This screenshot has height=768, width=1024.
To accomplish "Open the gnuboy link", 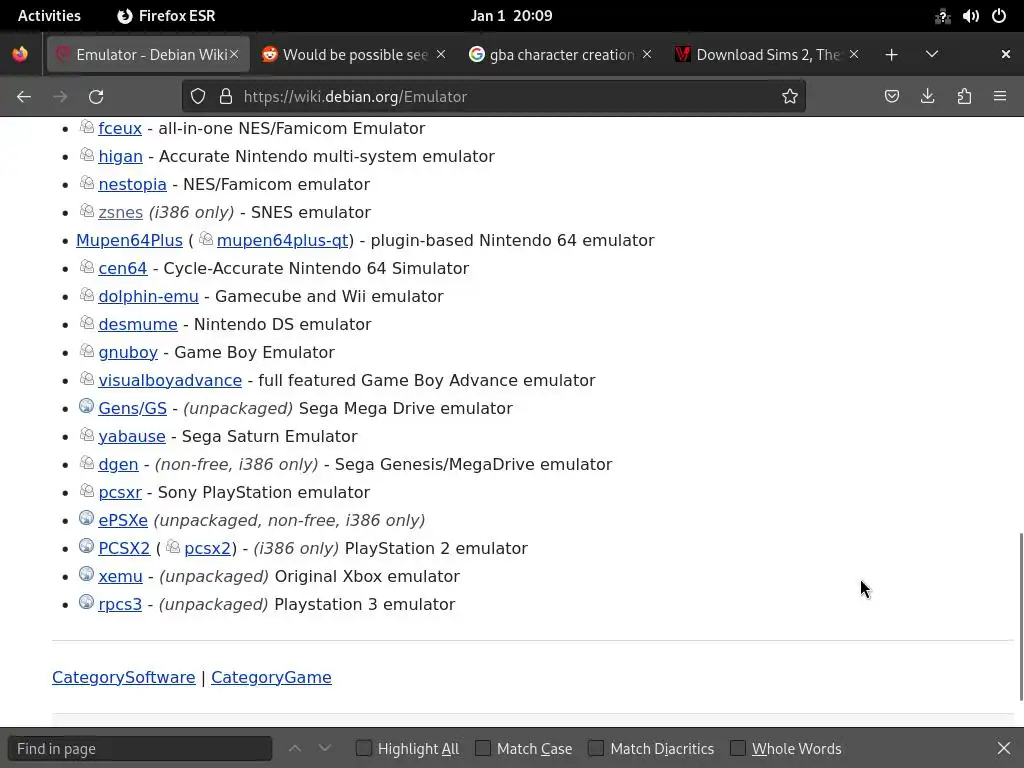I will coord(128,353).
